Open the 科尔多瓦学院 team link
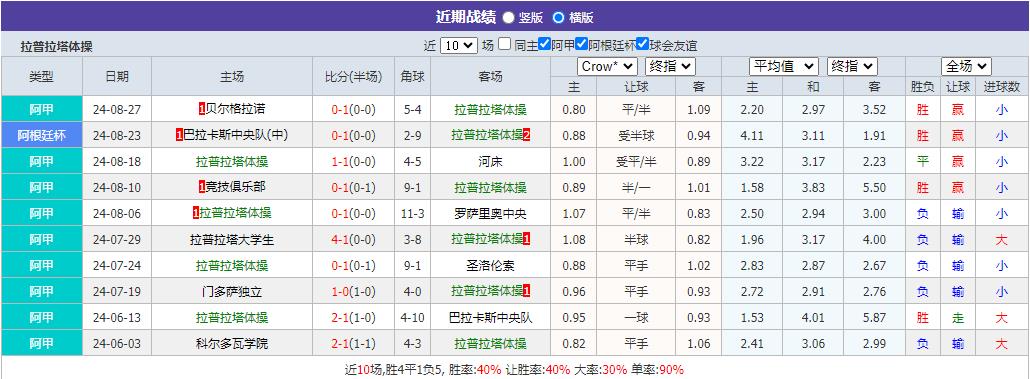1030x379 pixels. click(232, 344)
